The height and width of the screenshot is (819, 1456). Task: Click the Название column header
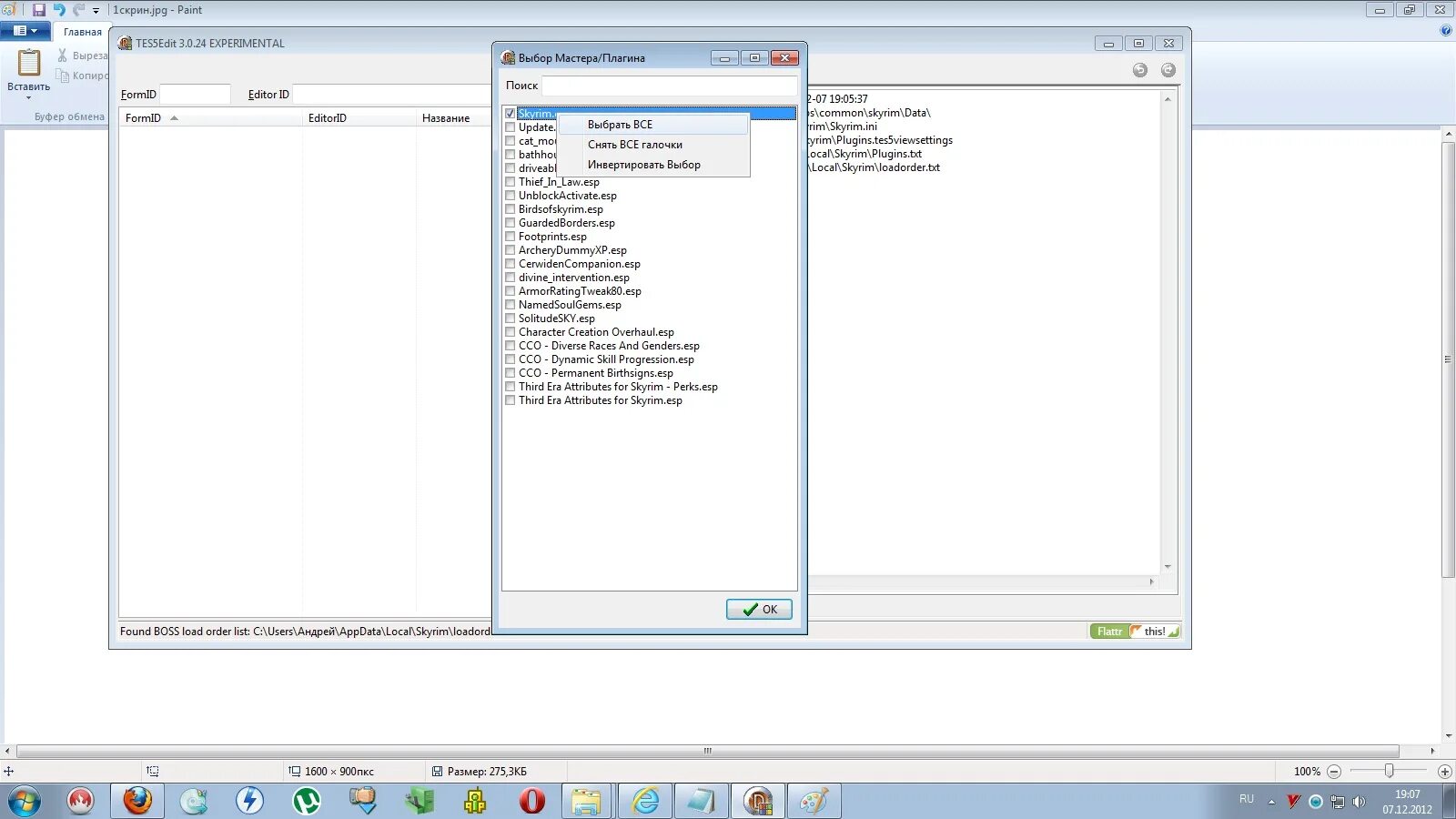(x=452, y=118)
